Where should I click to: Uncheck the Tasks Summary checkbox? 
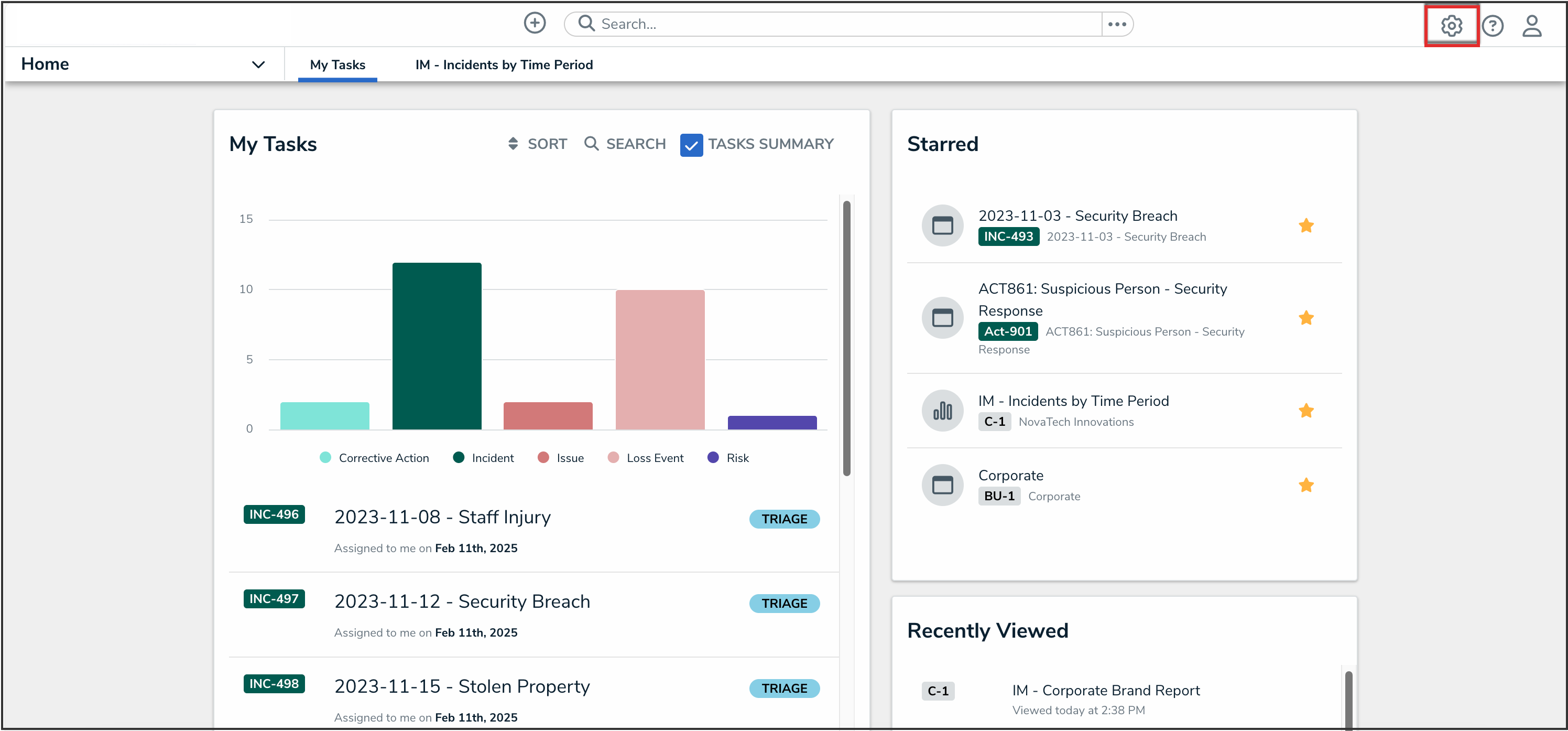pos(691,145)
